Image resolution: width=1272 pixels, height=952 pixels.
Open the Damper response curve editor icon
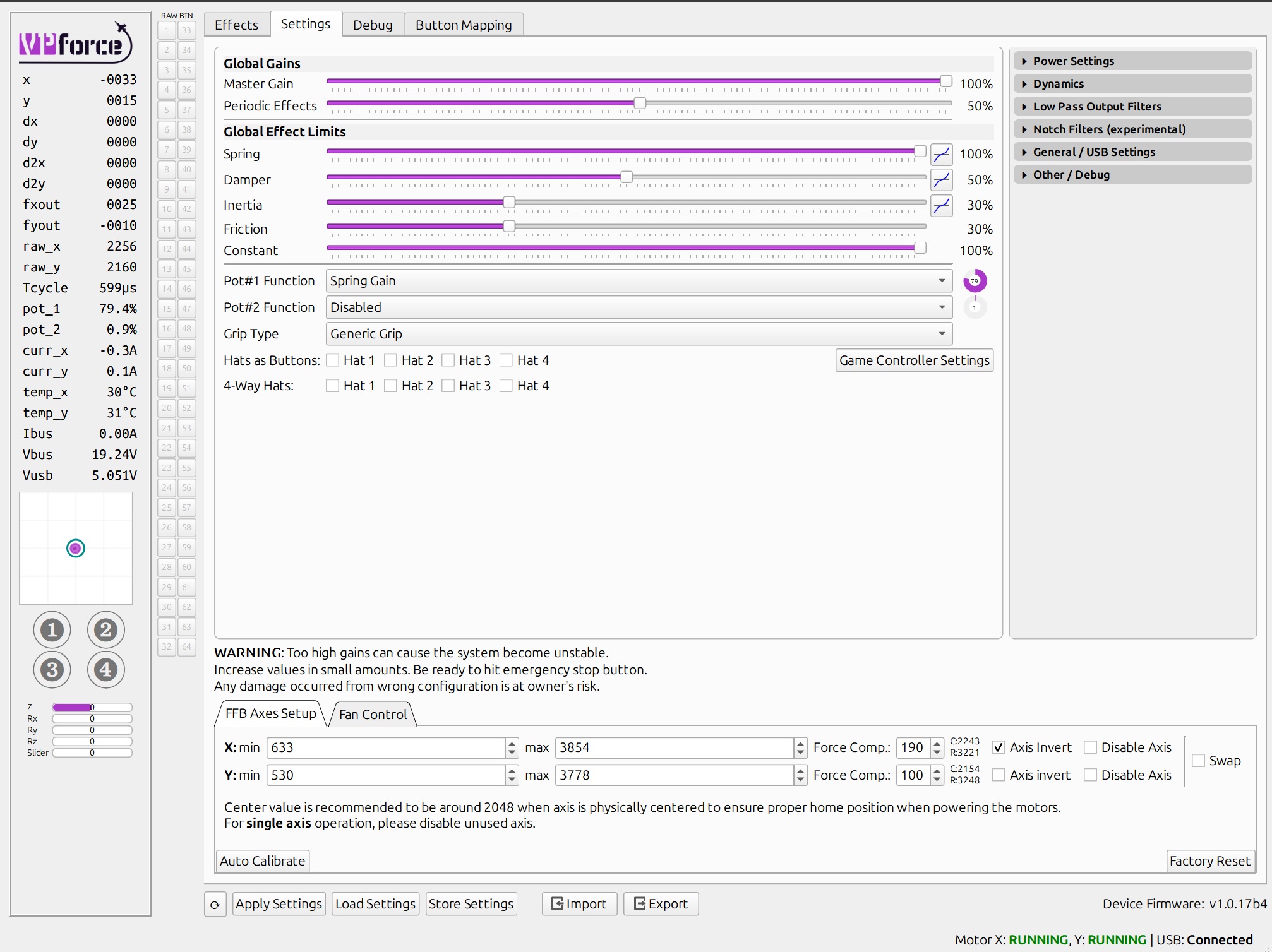[x=941, y=180]
